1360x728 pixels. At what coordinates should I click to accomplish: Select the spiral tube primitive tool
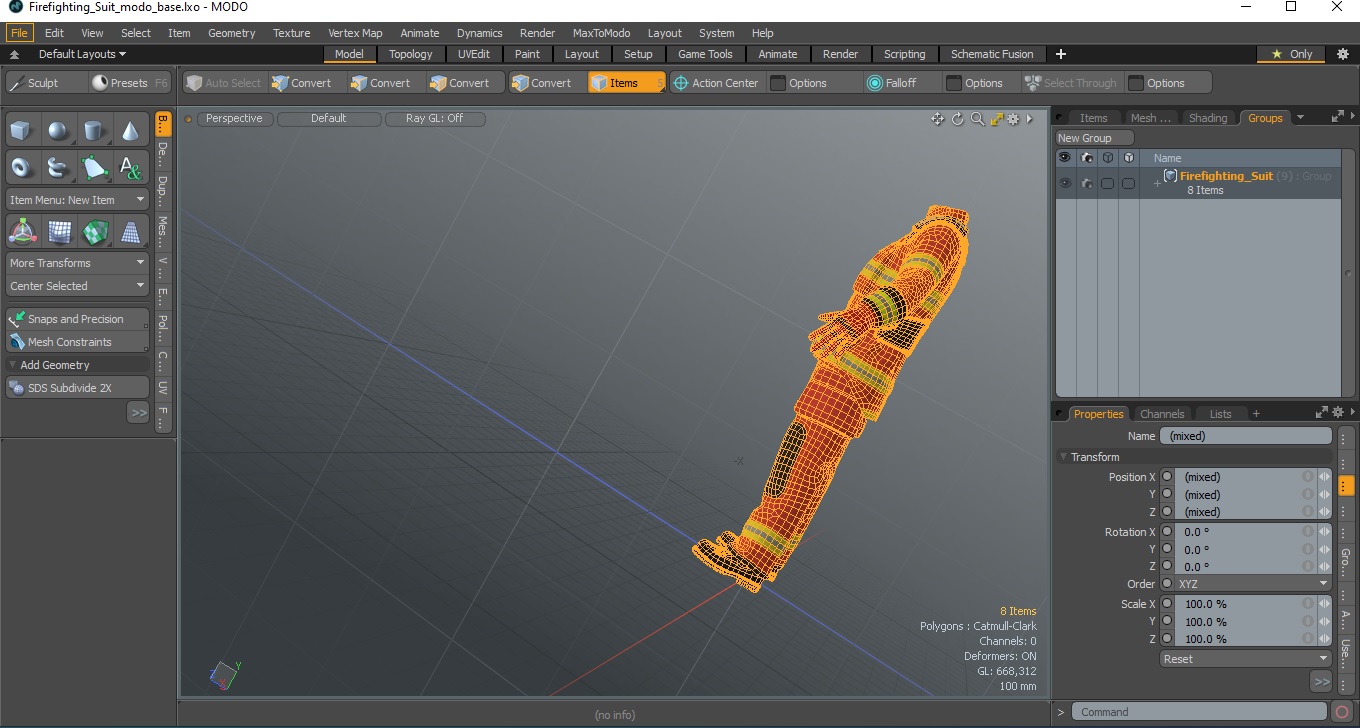(59, 167)
